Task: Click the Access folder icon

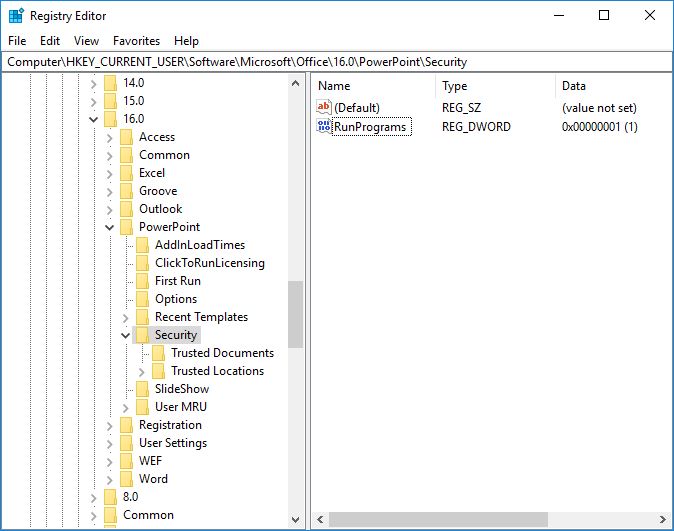Action: coord(126,137)
